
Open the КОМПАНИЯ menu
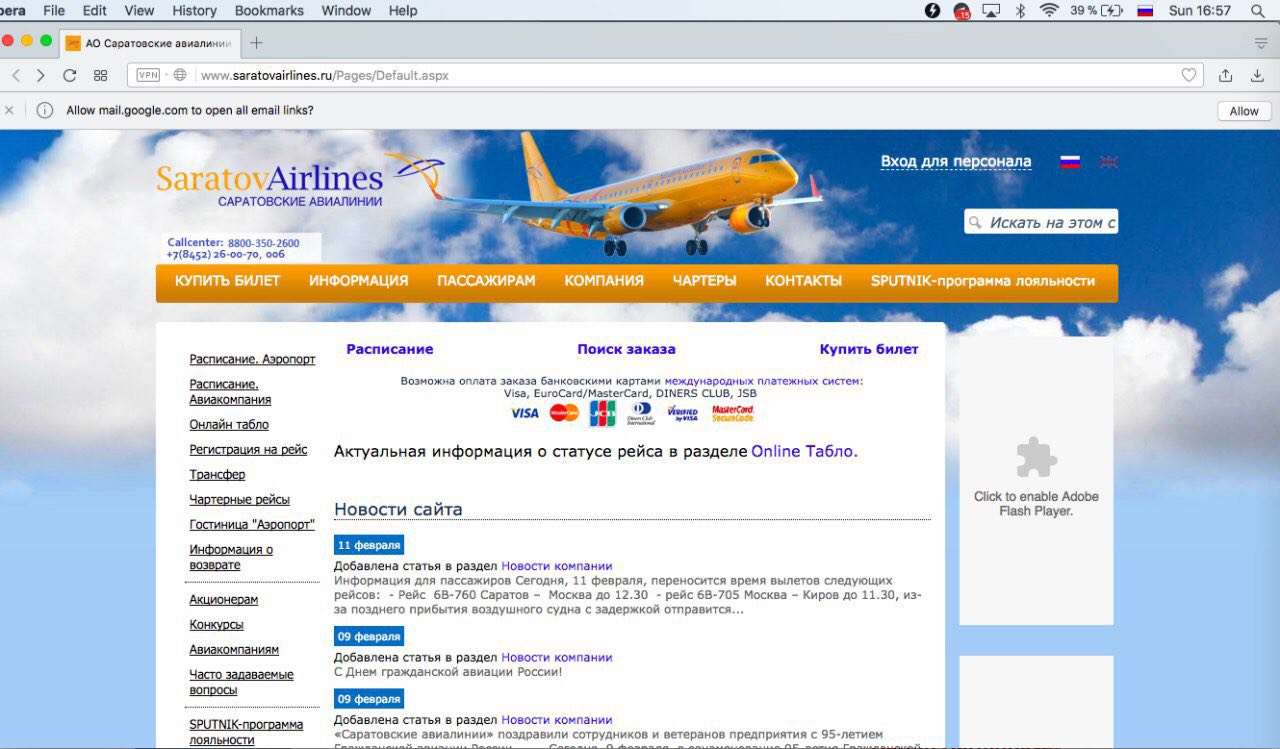(x=604, y=281)
